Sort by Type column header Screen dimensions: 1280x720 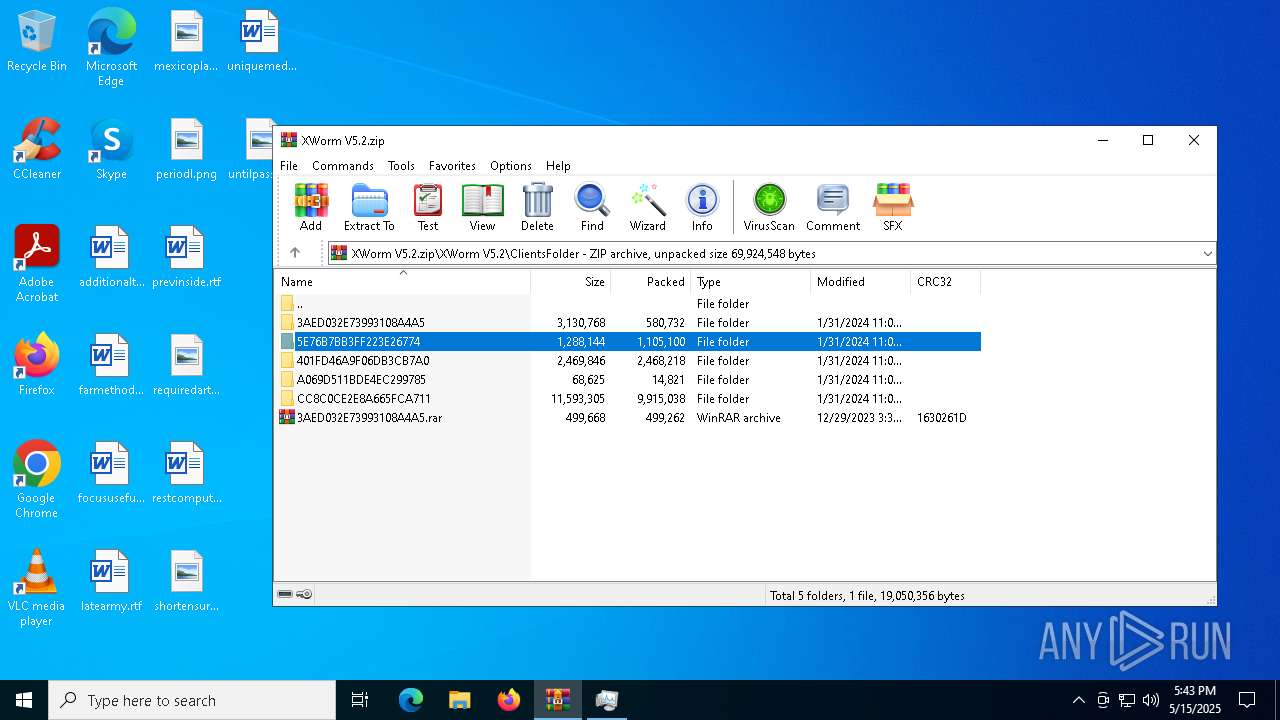point(751,282)
